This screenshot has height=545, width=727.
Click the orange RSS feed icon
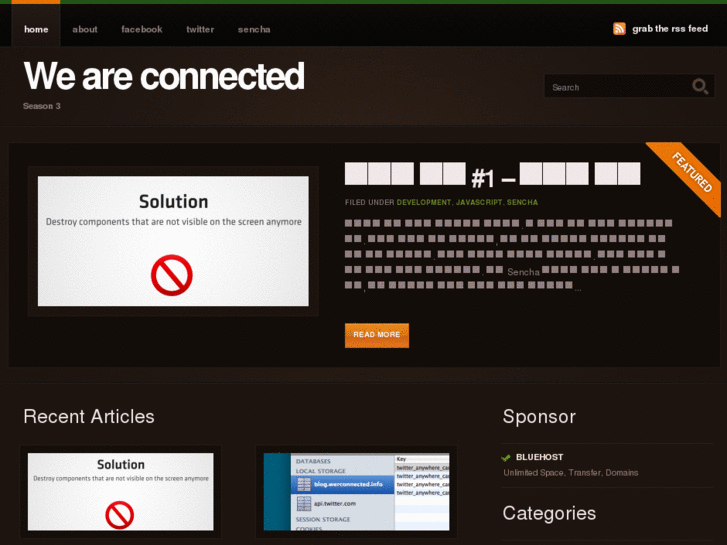coord(619,29)
